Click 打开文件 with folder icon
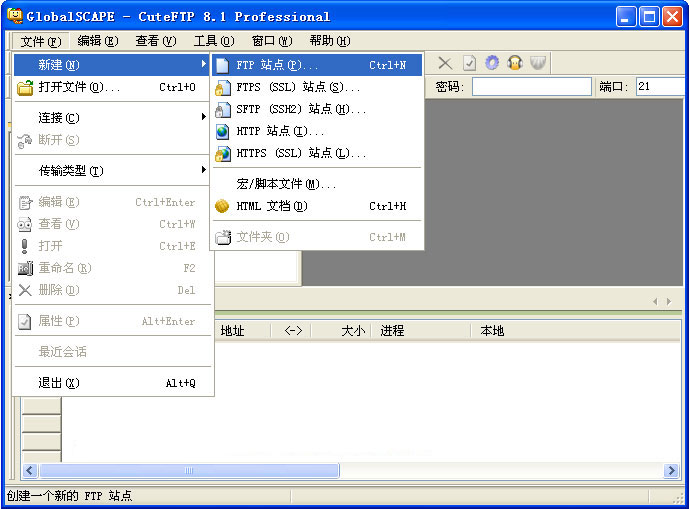The width and height of the screenshot is (690, 509). coord(79,87)
